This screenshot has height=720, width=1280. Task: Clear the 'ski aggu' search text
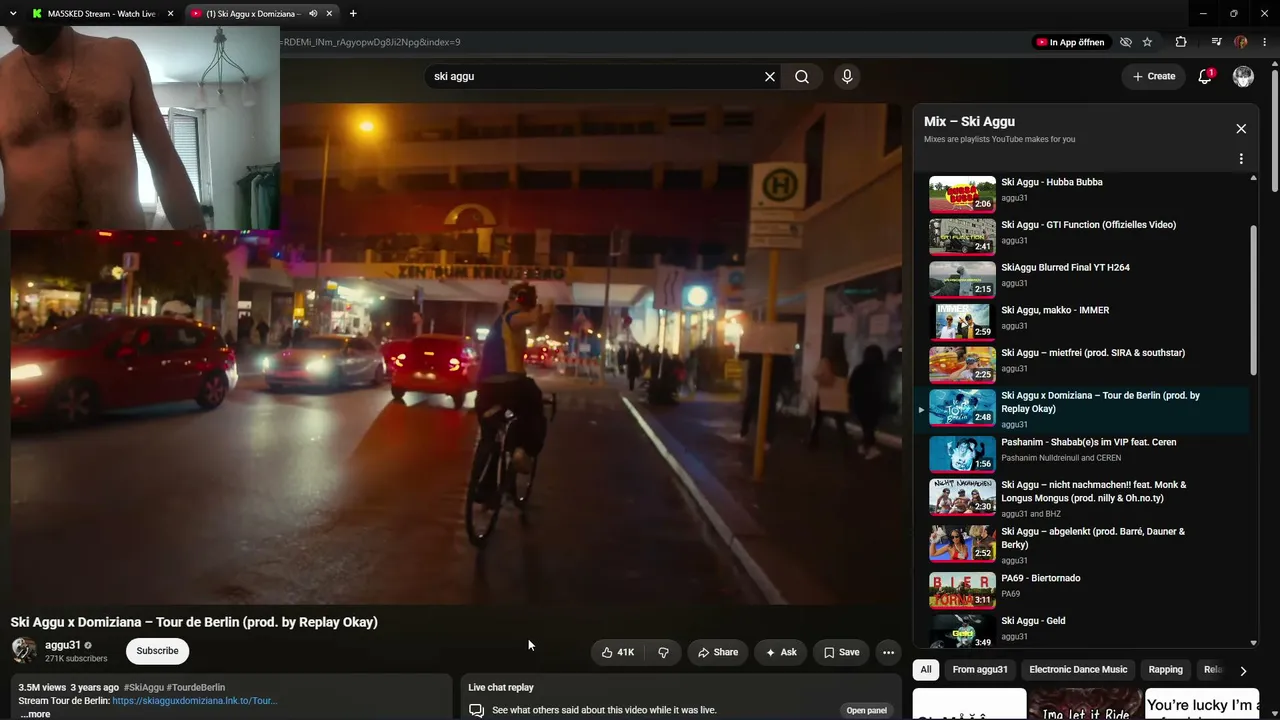[x=770, y=77]
